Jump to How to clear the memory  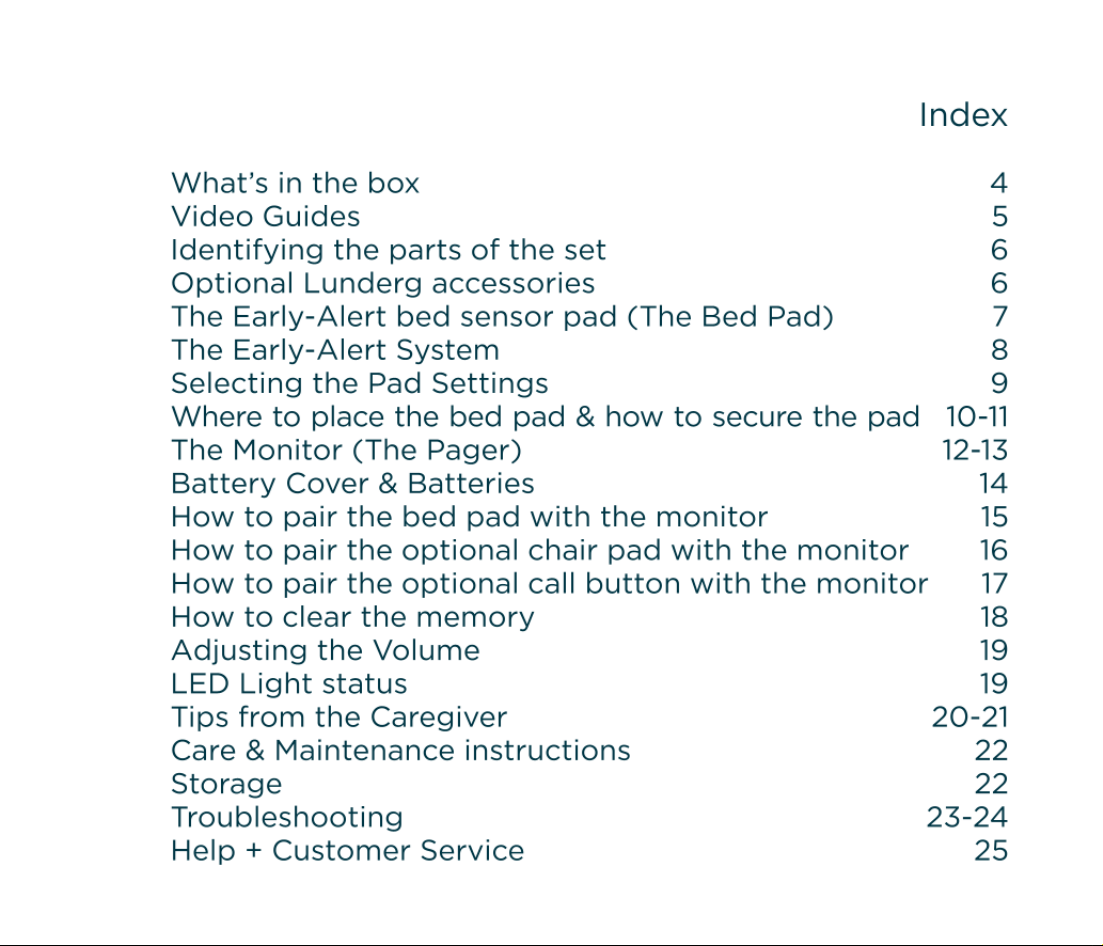click(352, 617)
